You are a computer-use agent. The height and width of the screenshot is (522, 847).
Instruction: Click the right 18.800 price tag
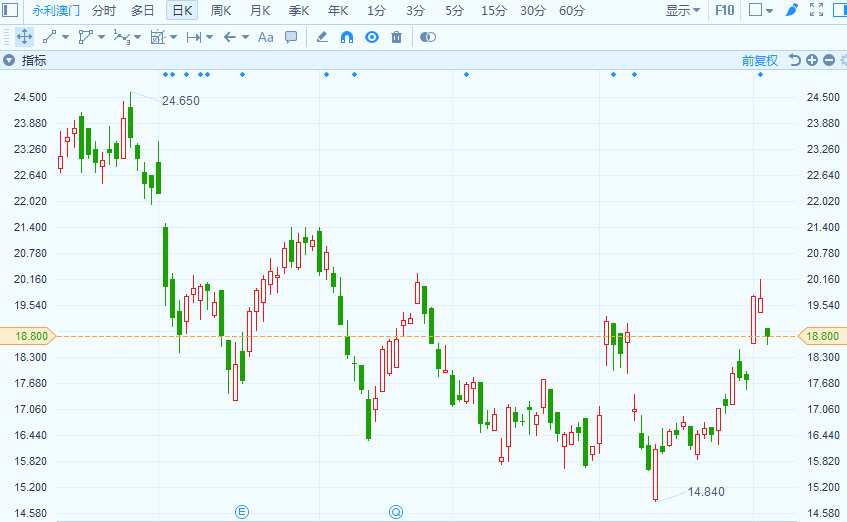[822, 336]
